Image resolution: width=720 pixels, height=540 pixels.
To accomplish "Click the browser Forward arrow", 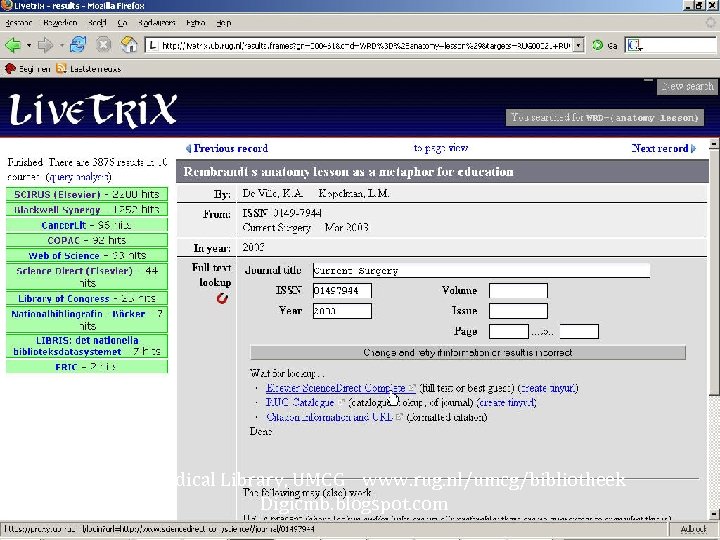I will [45, 45].
